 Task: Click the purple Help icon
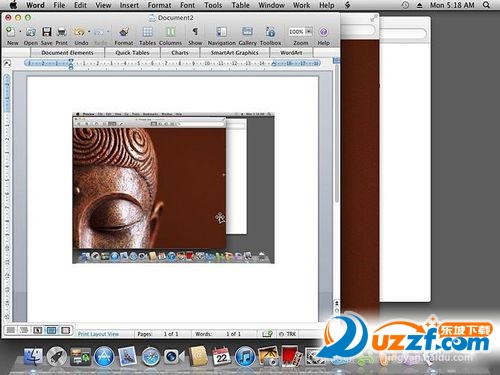click(323, 32)
